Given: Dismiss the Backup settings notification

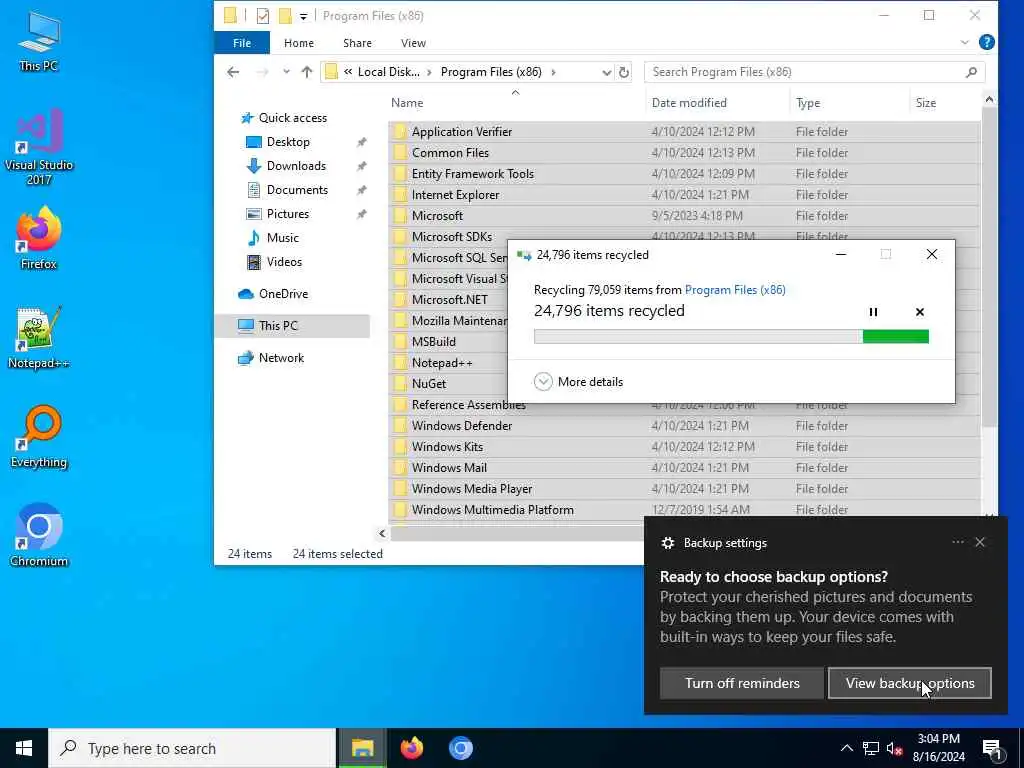Looking at the screenshot, I should [x=980, y=542].
